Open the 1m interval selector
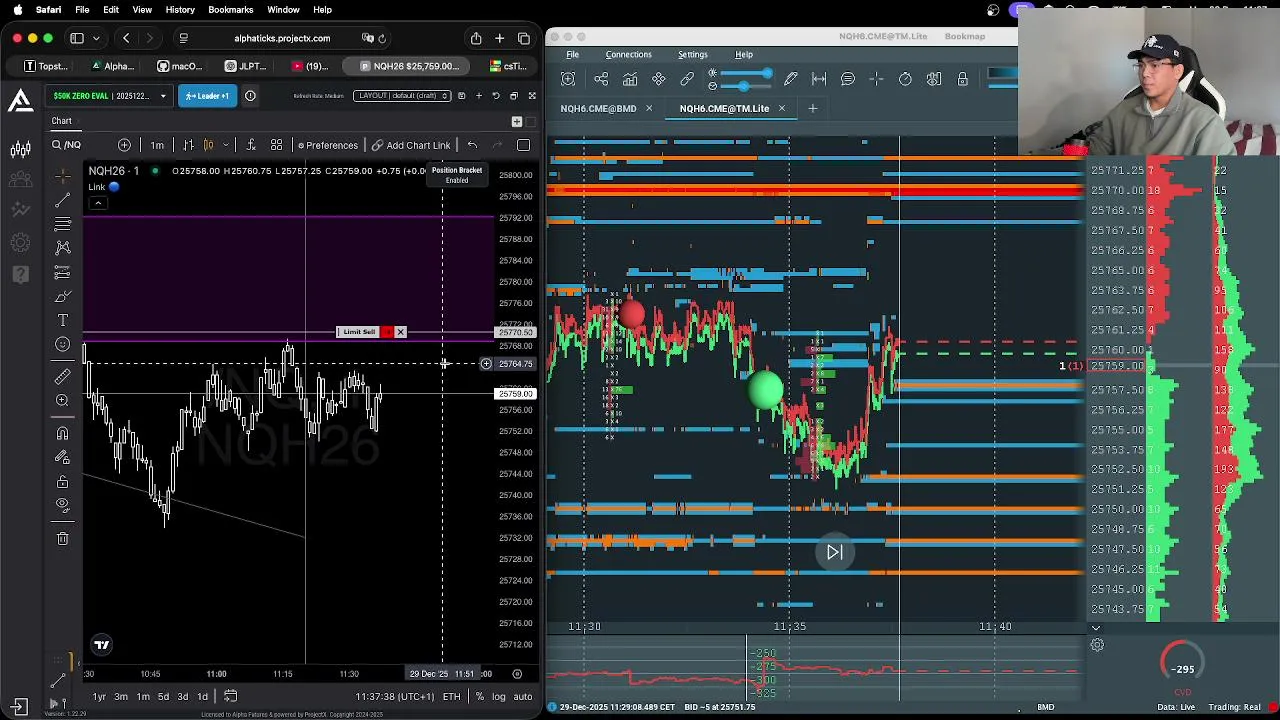The width and height of the screenshot is (1280, 720). [x=157, y=145]
